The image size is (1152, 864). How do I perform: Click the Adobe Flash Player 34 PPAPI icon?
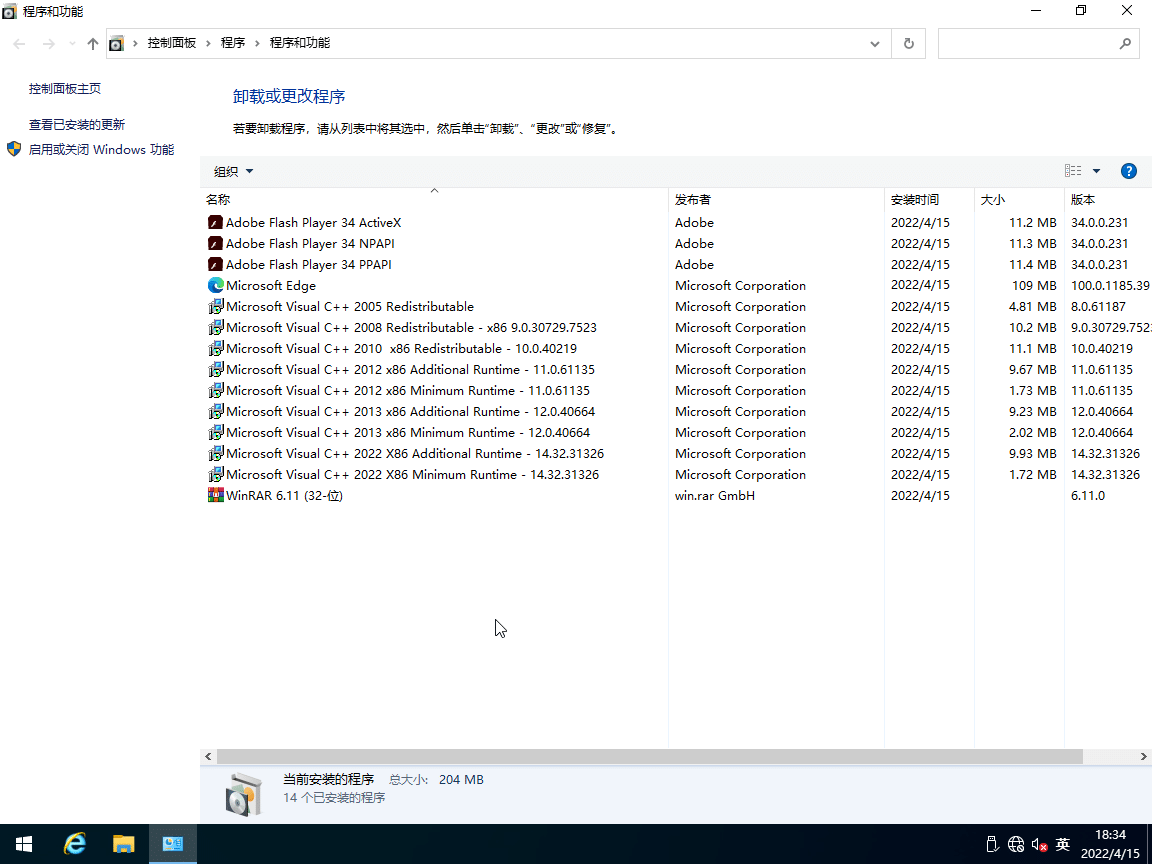pyautogui.click(x=215, y=264)
